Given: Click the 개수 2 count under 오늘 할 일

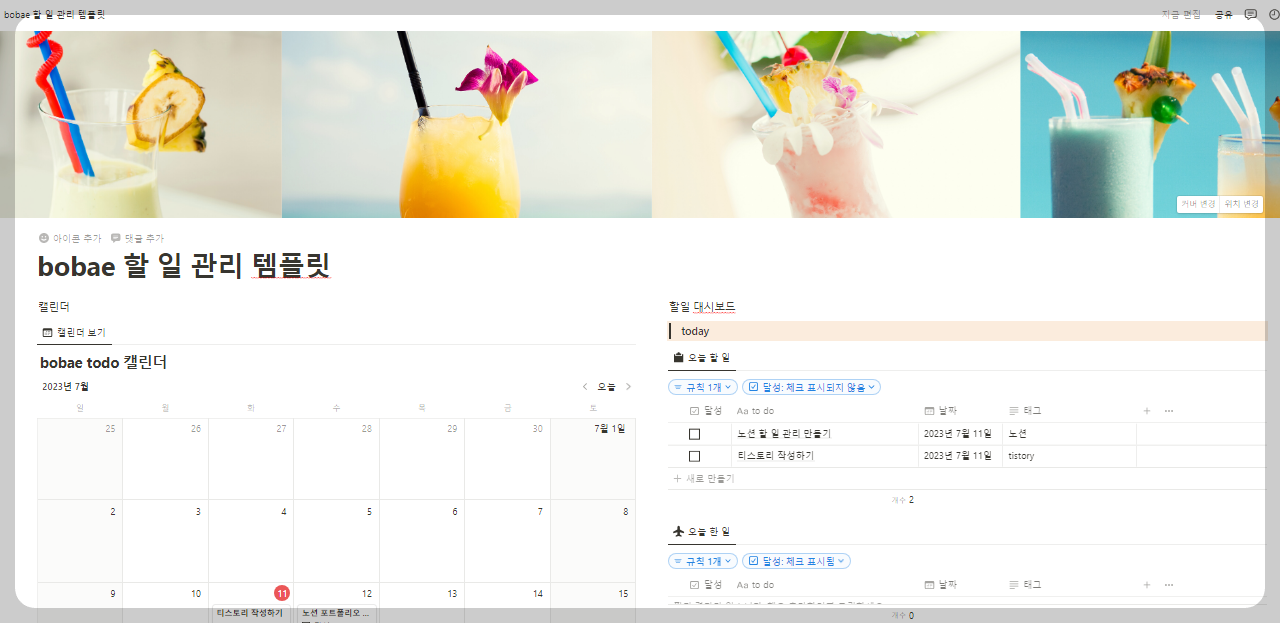Looking at the screenshot, I should point(902,500).
